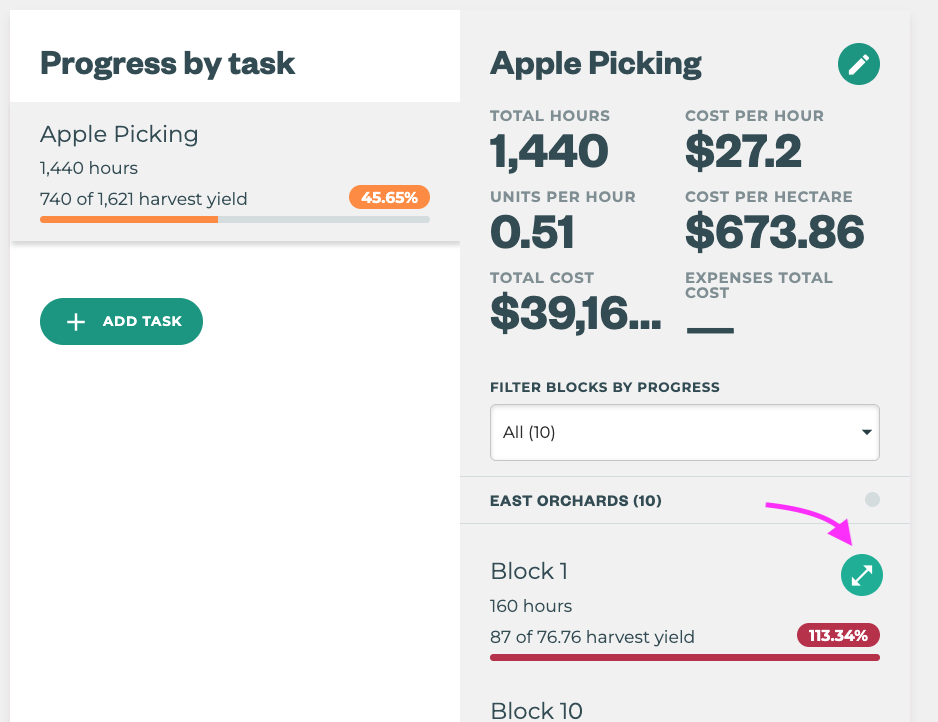Click the red Block 1 progress bar
The image size is (938, 722).
(684, 657)
